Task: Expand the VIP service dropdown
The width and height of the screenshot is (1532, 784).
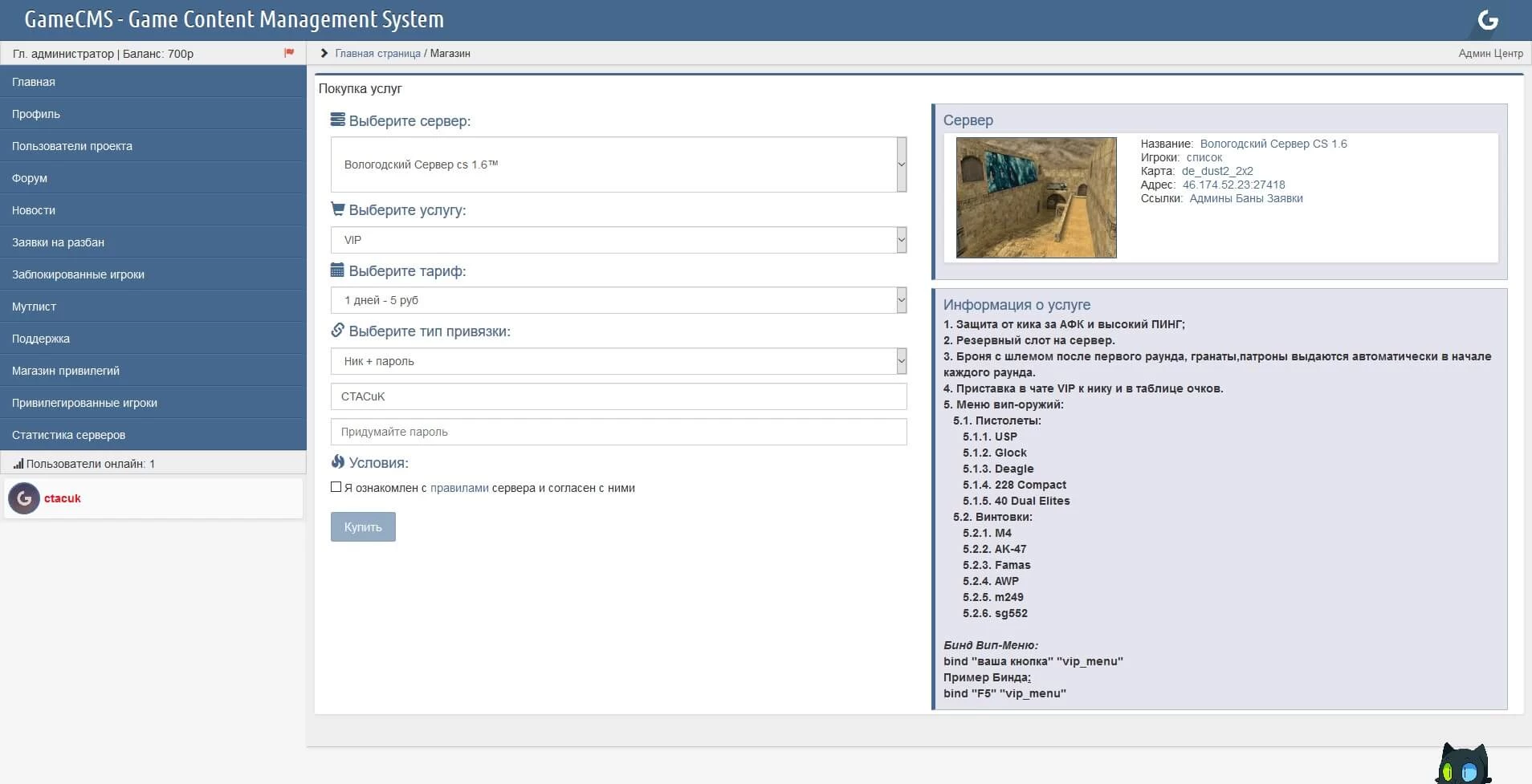Action: click(618, 240)
